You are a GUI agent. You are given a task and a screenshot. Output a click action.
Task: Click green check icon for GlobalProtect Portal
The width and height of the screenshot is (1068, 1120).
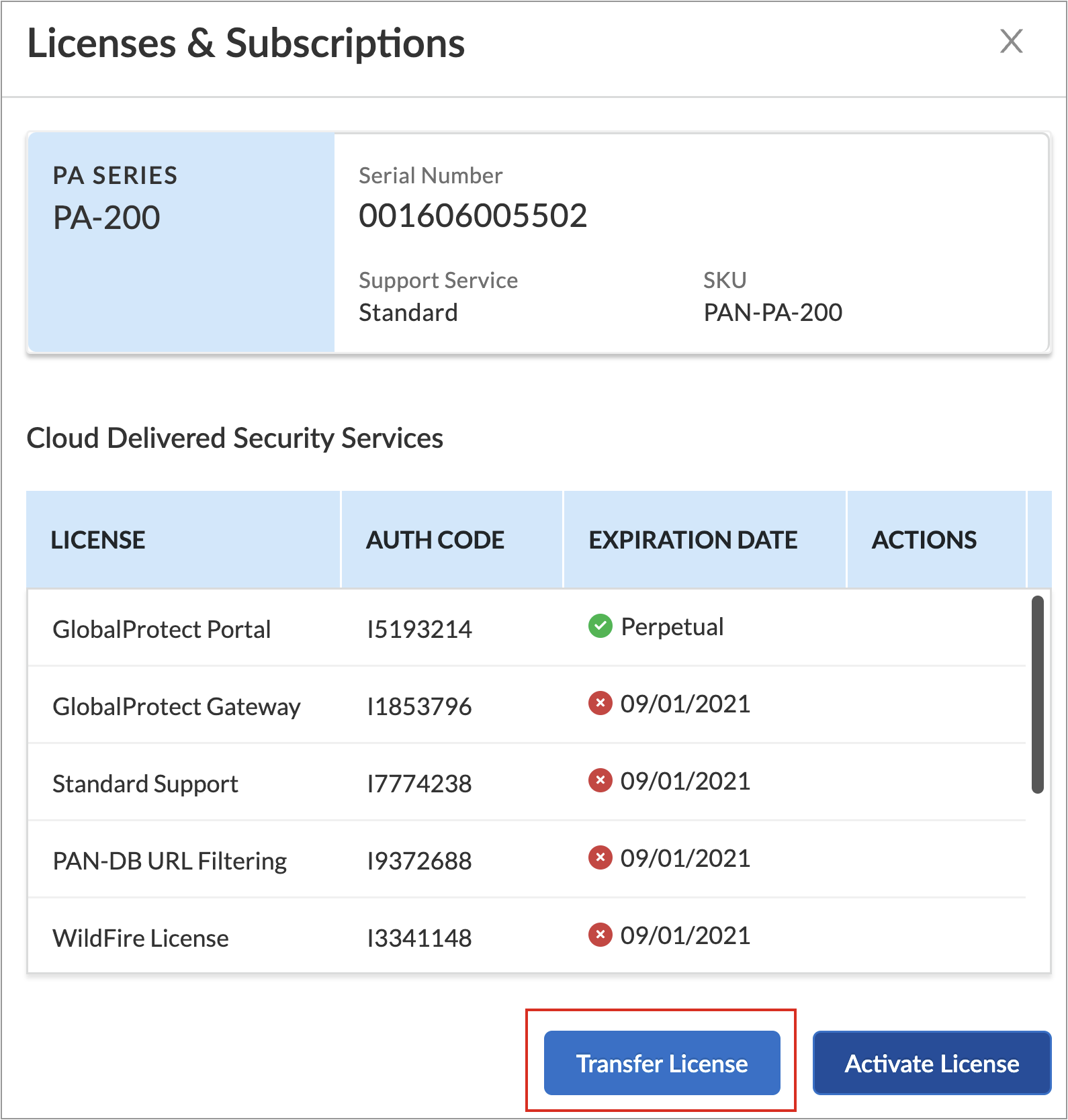click(x=600, y=626)
